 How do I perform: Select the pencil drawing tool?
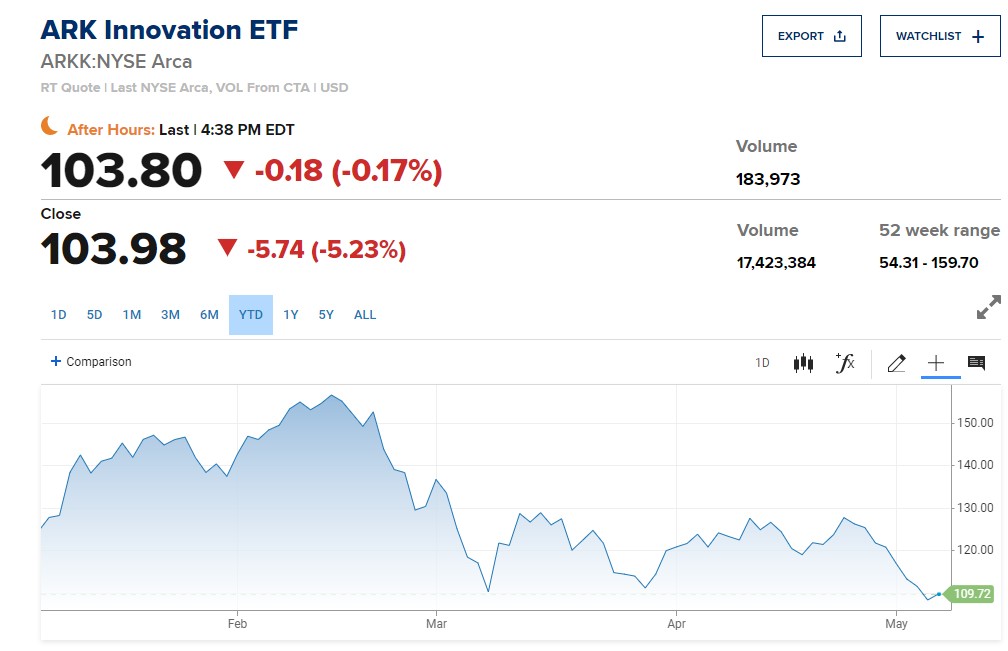pyautogui.click(x=896, y=363)
